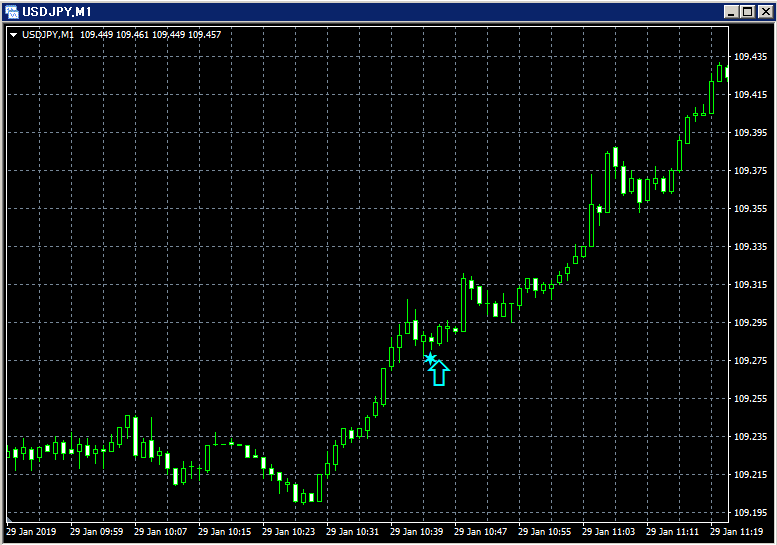
Task: Click price level 109.395 on scale
Action: [750, 132]
